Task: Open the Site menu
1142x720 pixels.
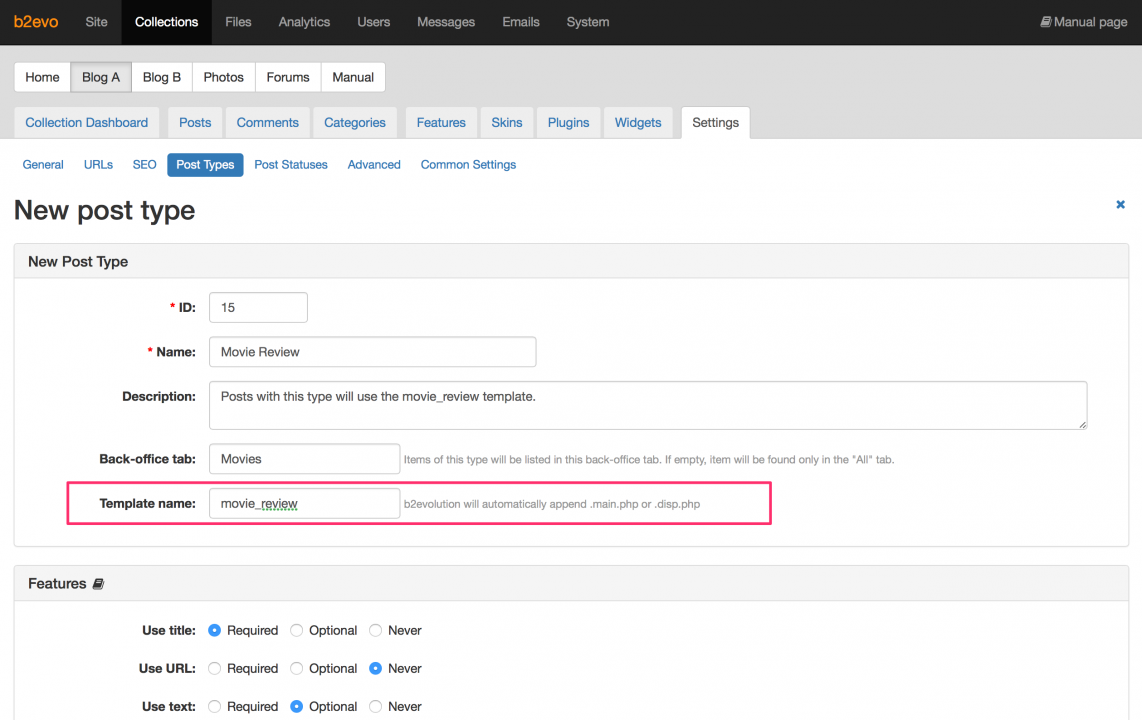Action: tap(96, 22)
